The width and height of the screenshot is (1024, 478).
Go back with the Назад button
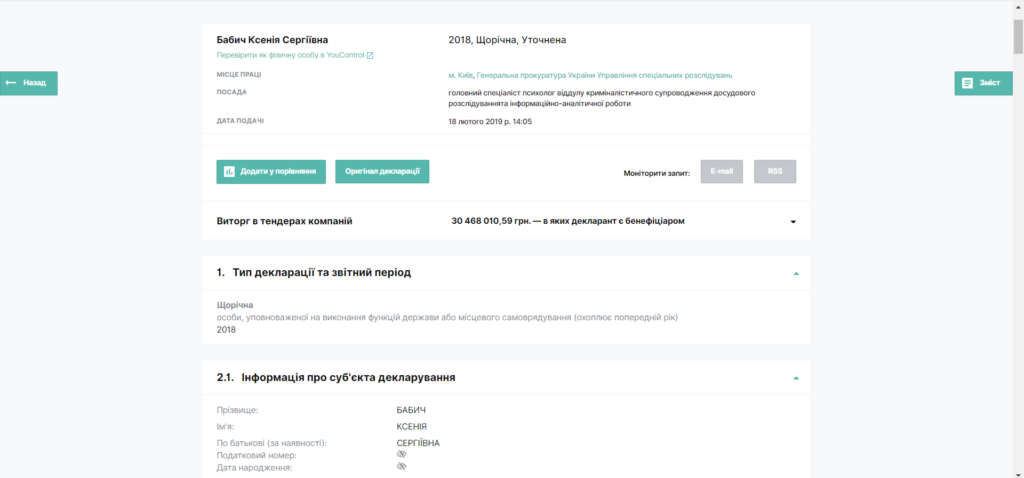tap(29, 83)
